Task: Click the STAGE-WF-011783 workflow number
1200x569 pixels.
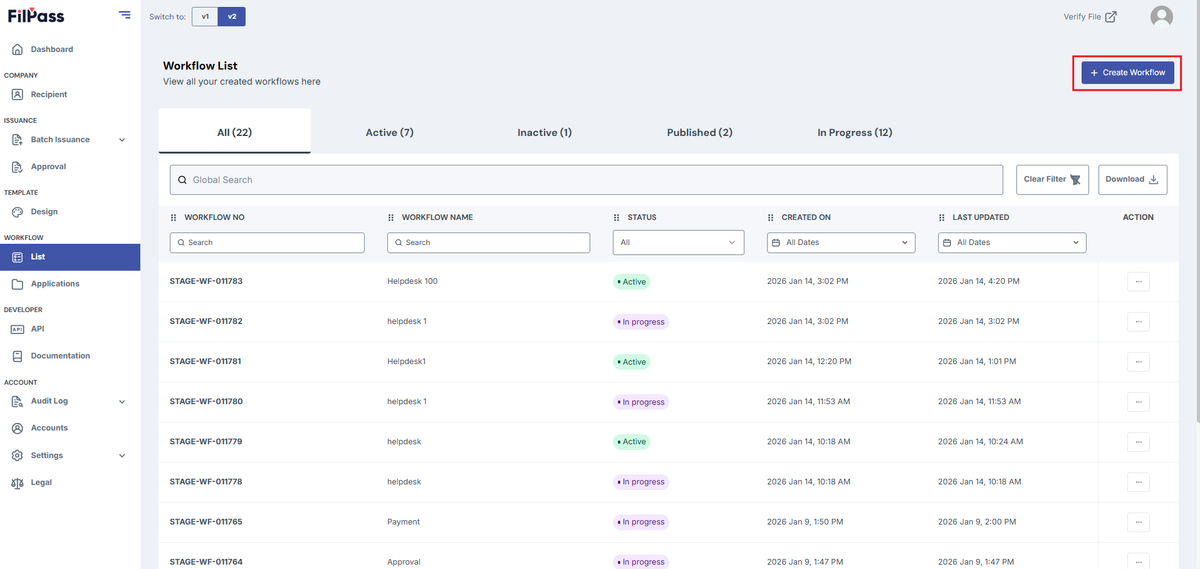Action: click(206, 281)
